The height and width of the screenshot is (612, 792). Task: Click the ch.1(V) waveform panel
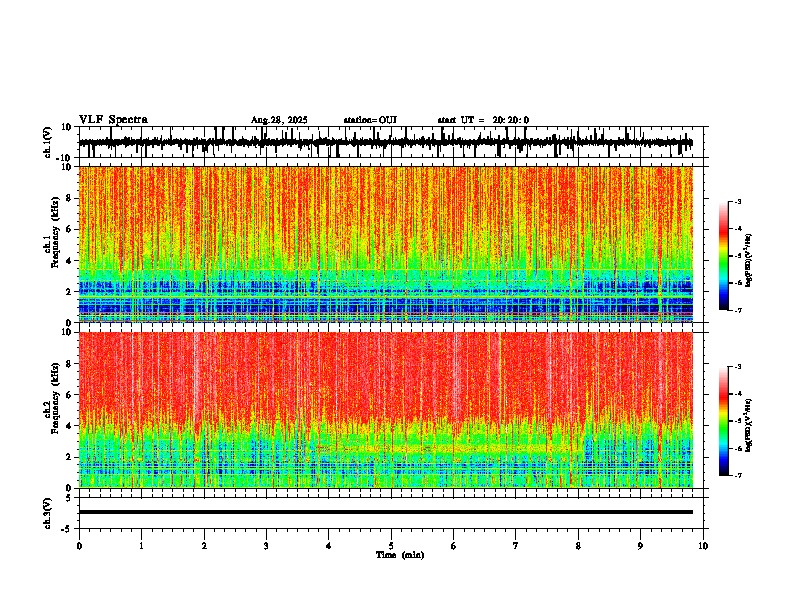tap(393, 142)
